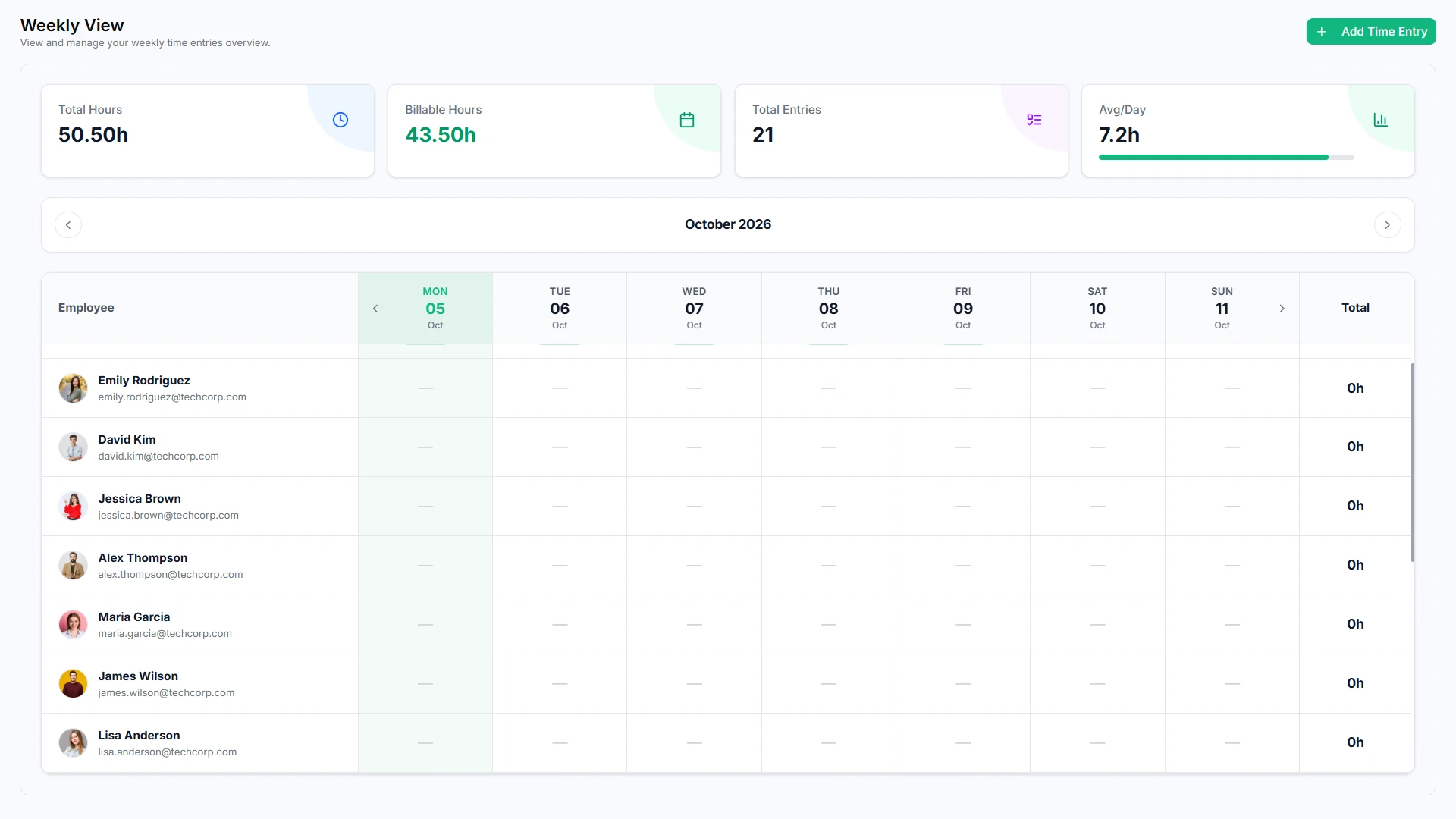Click the name Alex Thompson
Screen dimensions: 1456x819
143,558
